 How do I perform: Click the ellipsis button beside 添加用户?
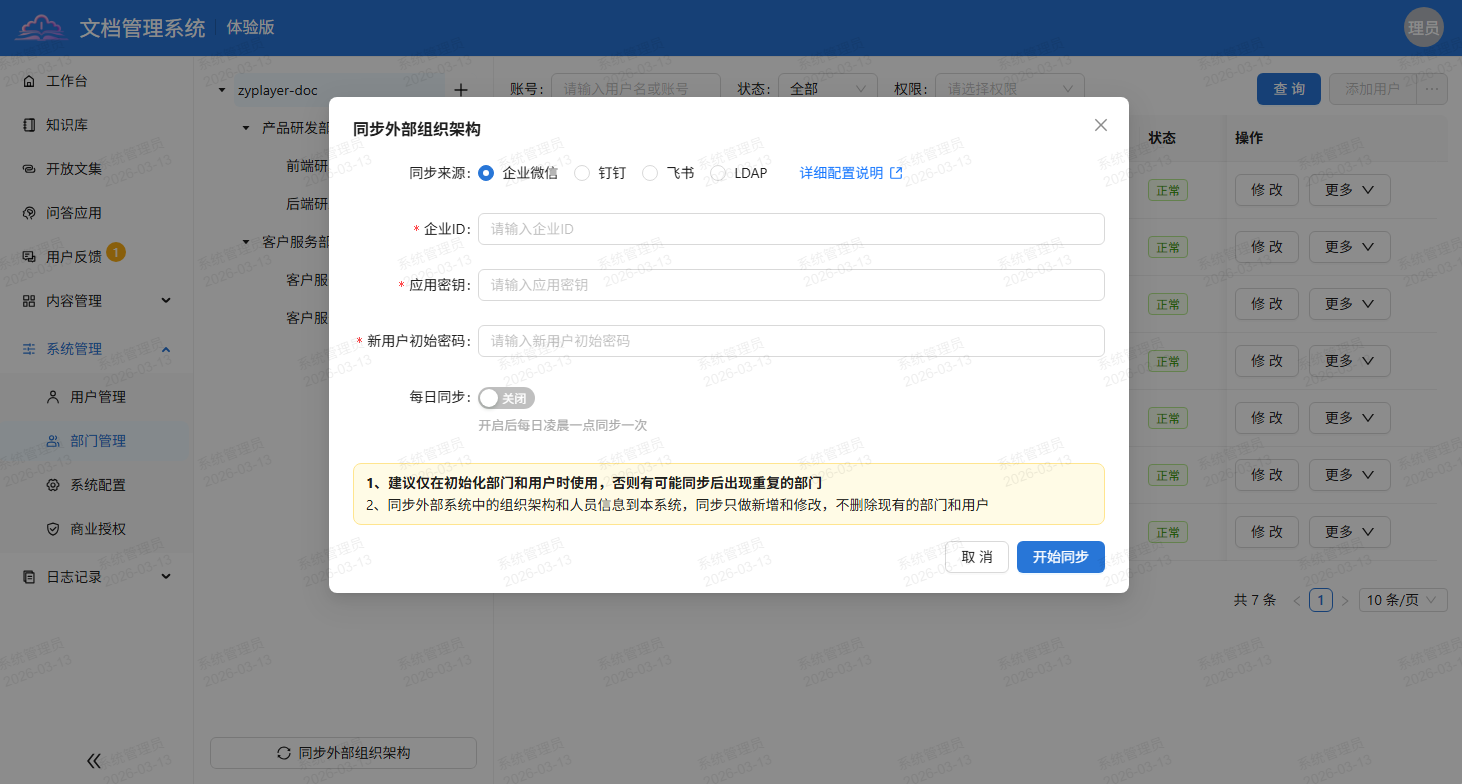[x=1432, y=89]
